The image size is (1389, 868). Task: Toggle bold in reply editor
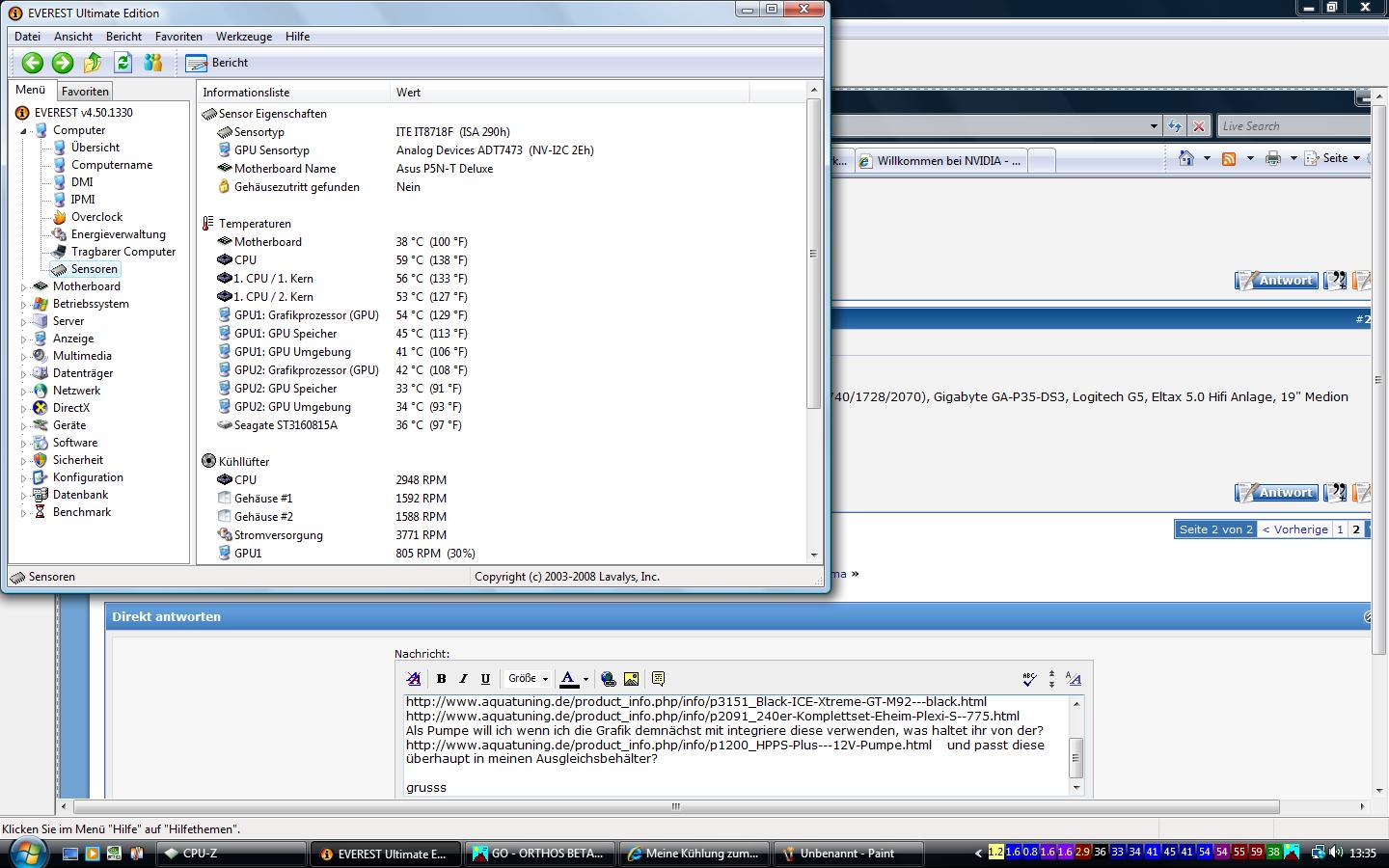pyautogui.click(x=441, y=679)
